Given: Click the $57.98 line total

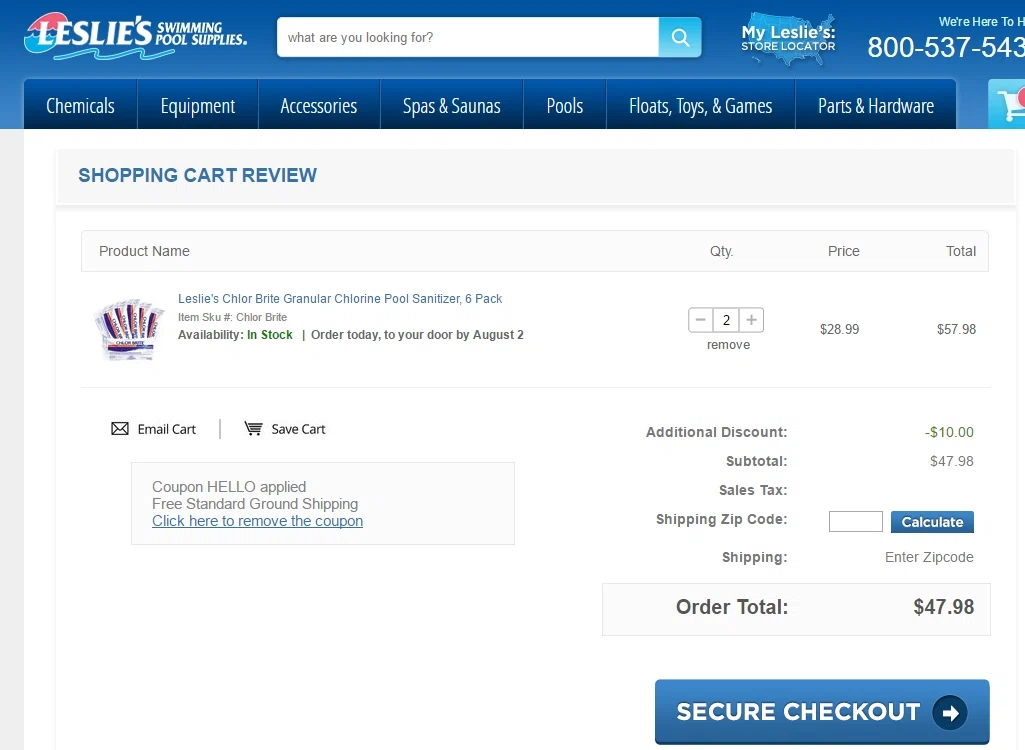Looking at the screenshot, I should tap(956, 329).
